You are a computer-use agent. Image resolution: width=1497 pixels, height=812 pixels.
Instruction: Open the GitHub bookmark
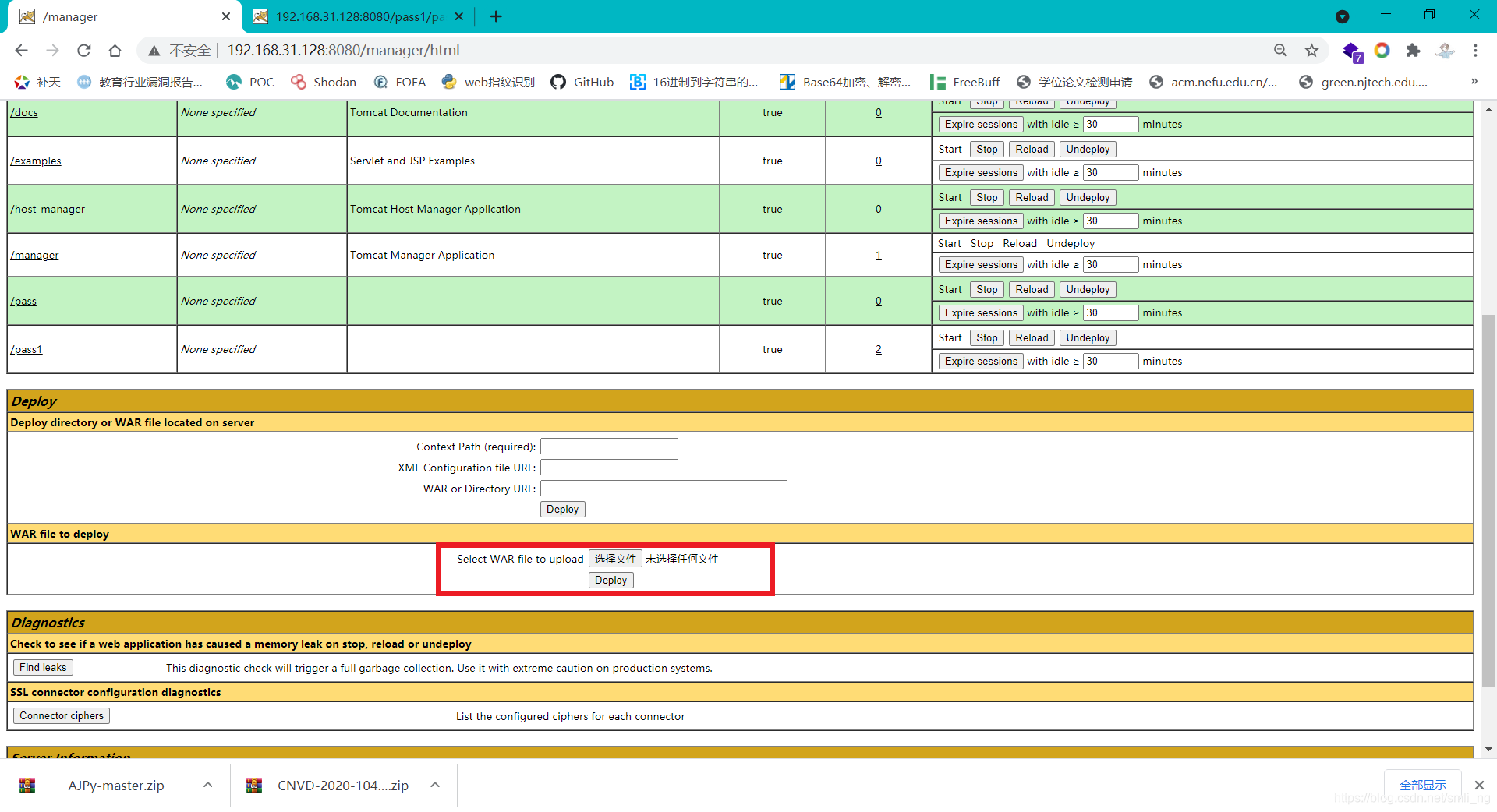[x=582, y=82]
